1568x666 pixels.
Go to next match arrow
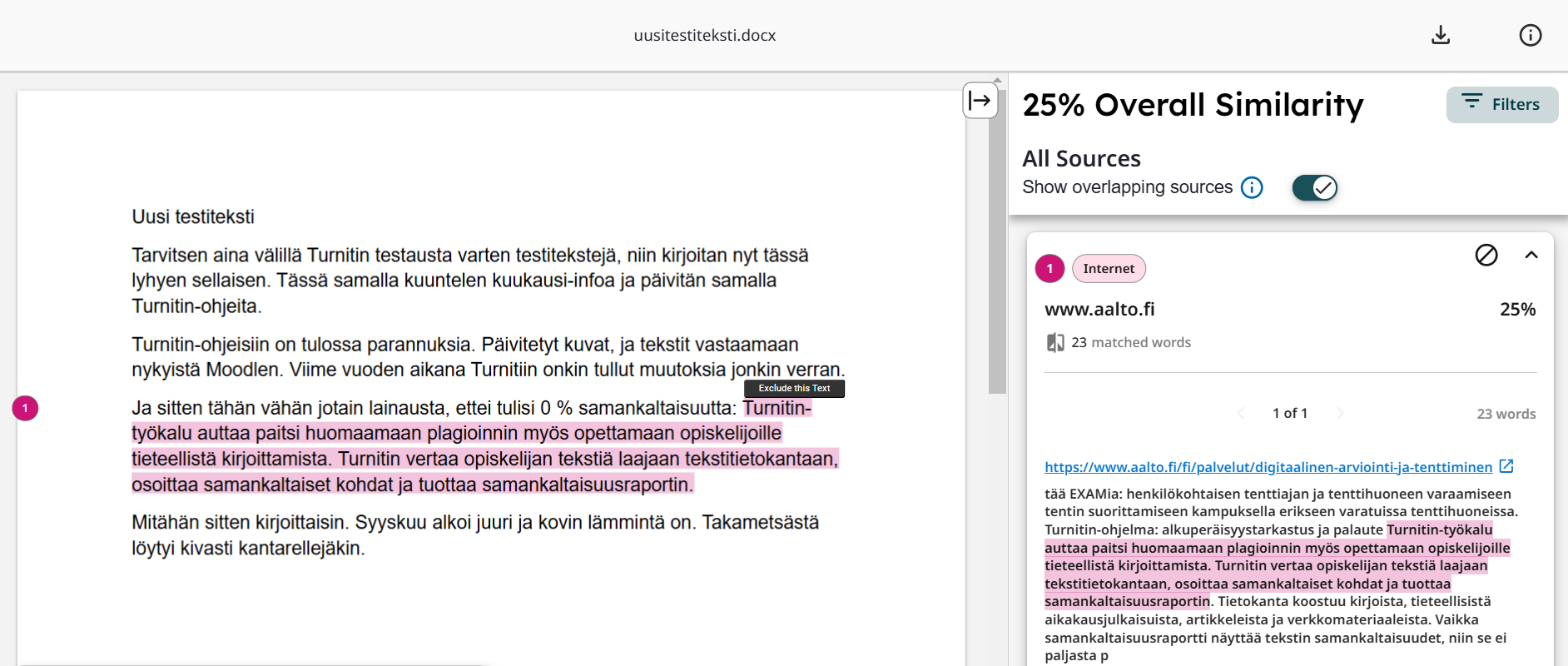1339,413
